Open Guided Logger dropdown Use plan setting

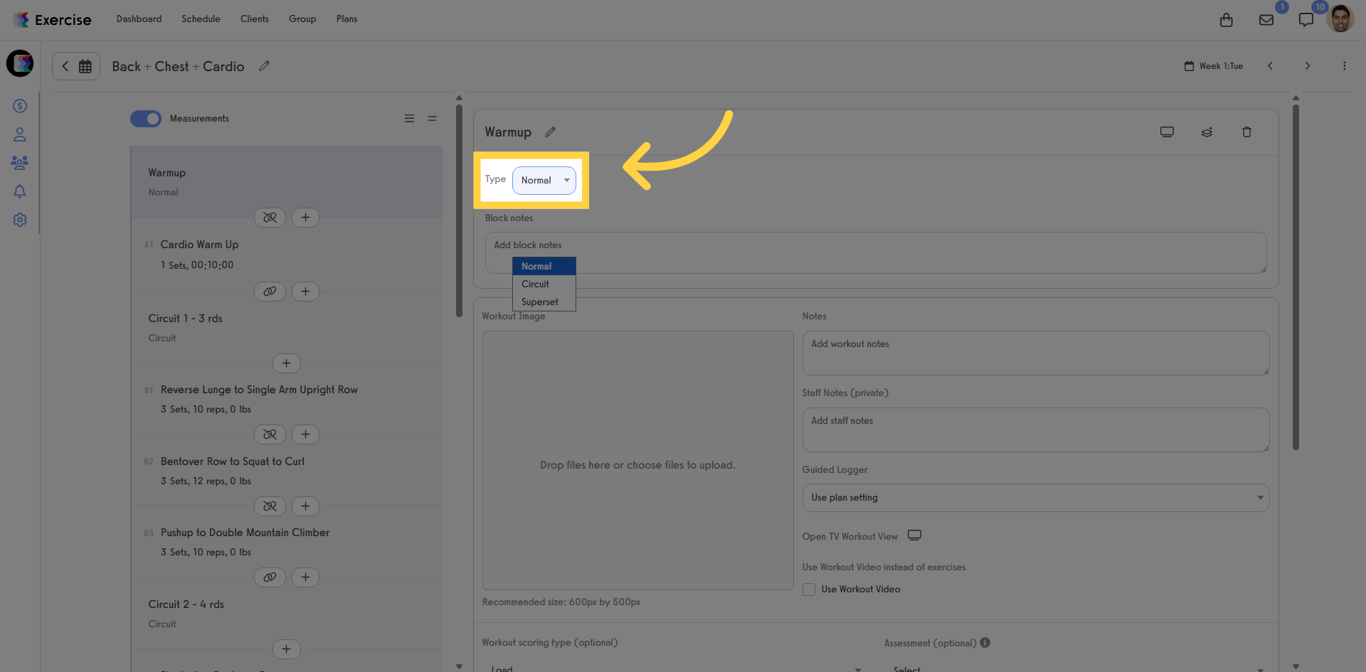tap(1036, 498)
